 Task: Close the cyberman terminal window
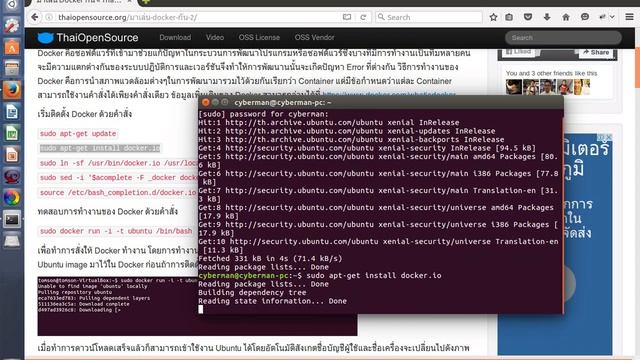point(206,102)
